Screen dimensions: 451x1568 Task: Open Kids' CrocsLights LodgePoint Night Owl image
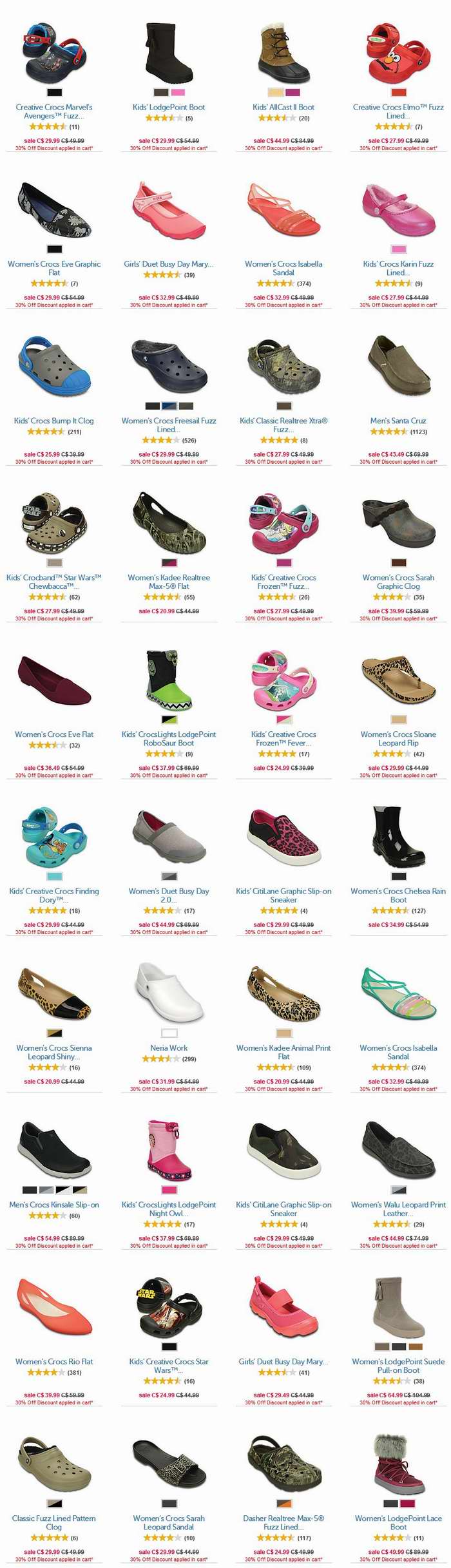click(x=169, y=1151)
